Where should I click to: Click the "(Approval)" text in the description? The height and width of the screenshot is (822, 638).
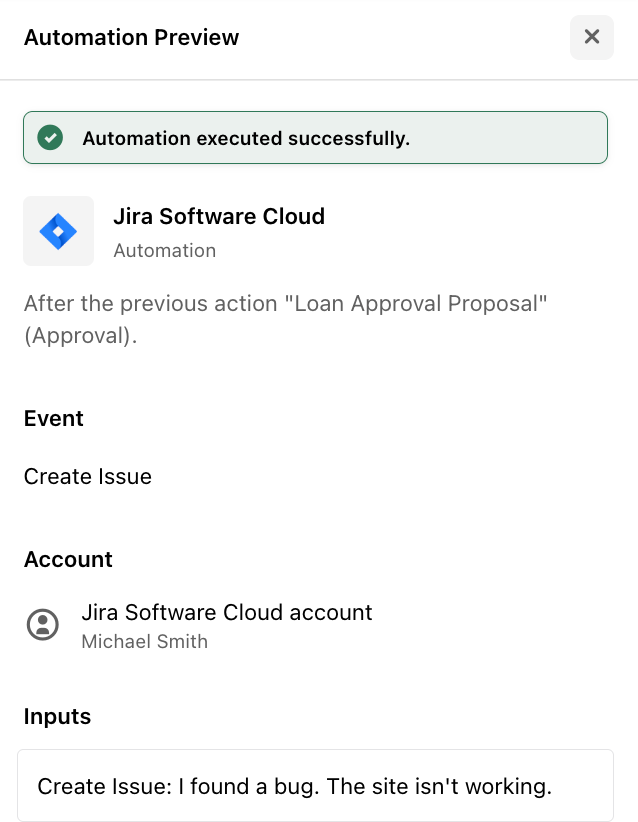tap(80, 336)
